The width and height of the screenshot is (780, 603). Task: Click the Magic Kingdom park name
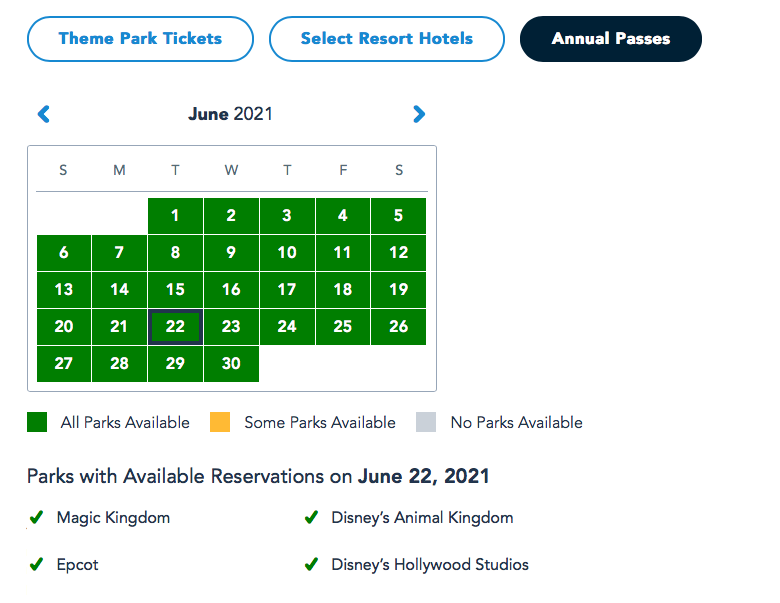(113, 518)
